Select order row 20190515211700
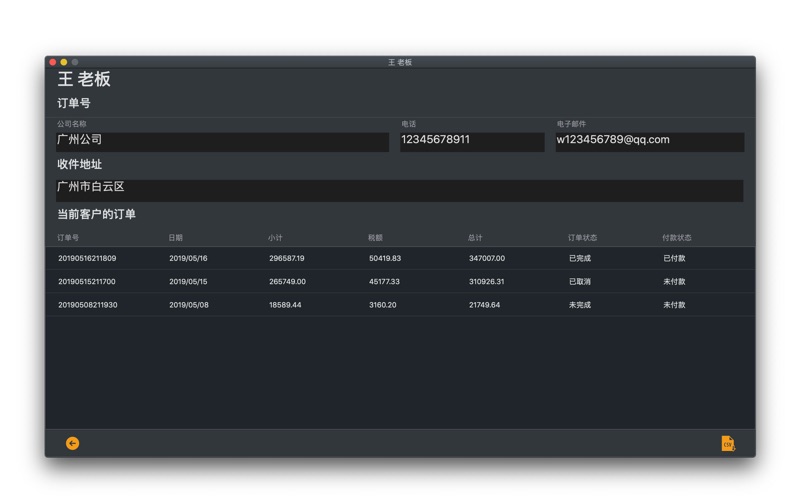 pos(88,281)
